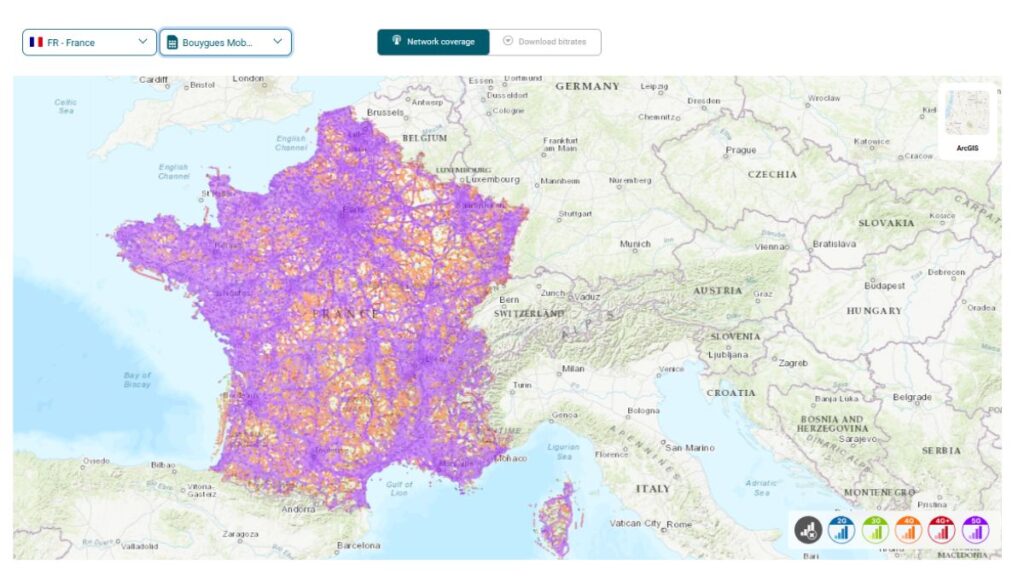Toggle the red 4G+ coverage layer icon

942,530
